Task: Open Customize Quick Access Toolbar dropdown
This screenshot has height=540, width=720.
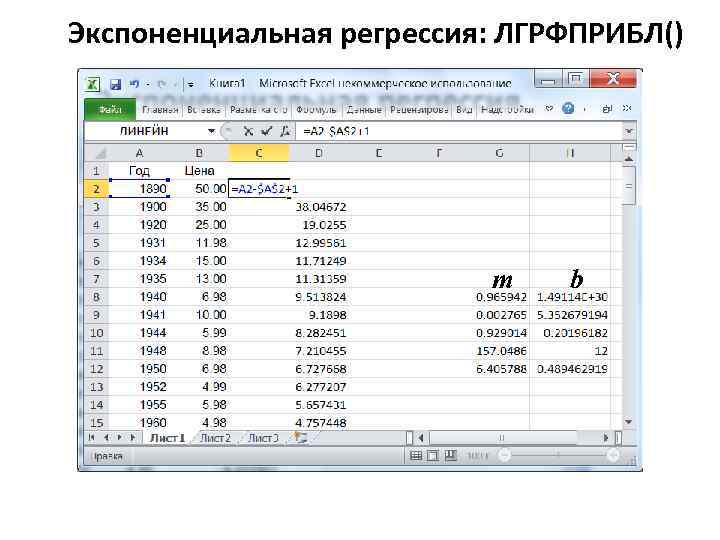Action: [190, 84]
